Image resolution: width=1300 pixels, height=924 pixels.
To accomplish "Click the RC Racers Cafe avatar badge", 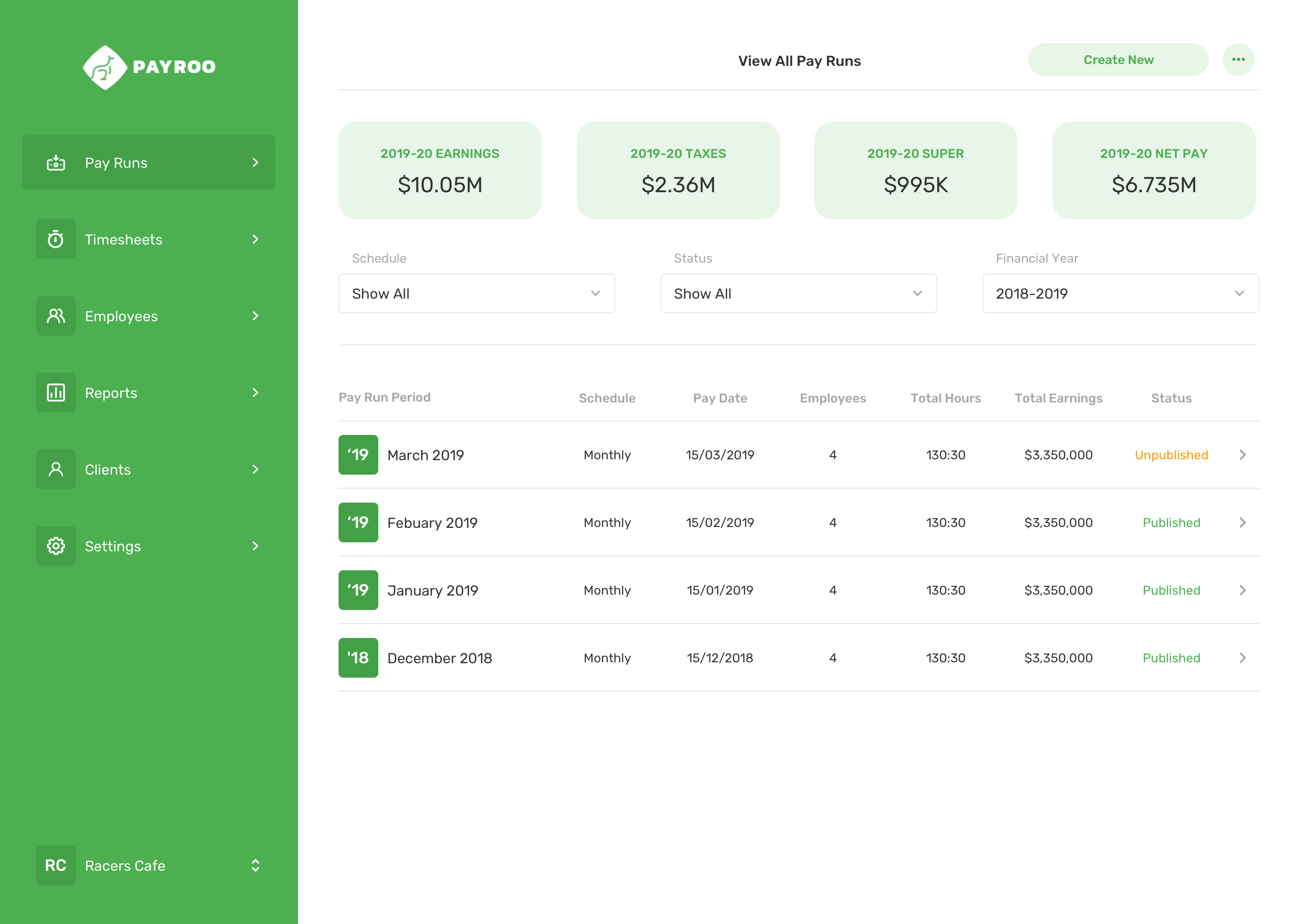I will (56, 865).
